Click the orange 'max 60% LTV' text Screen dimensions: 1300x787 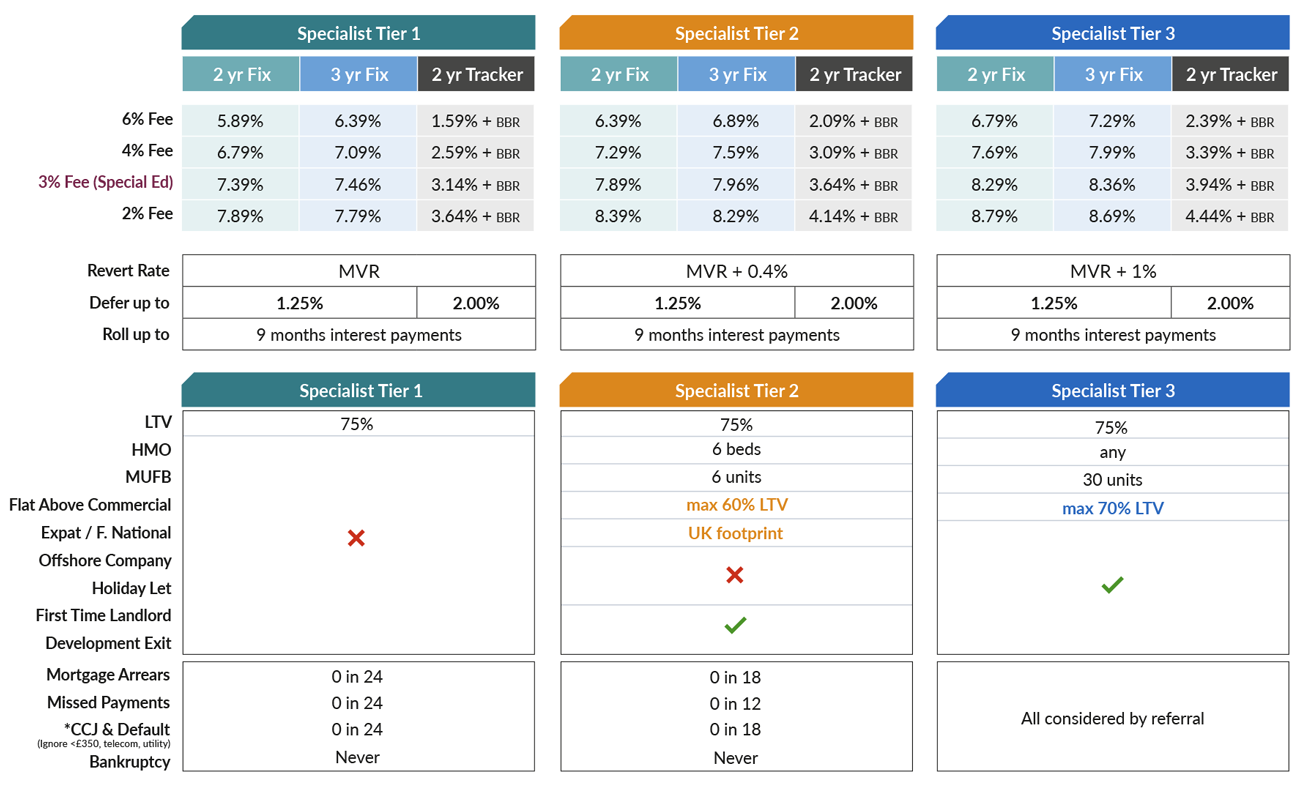click(736, 505)
